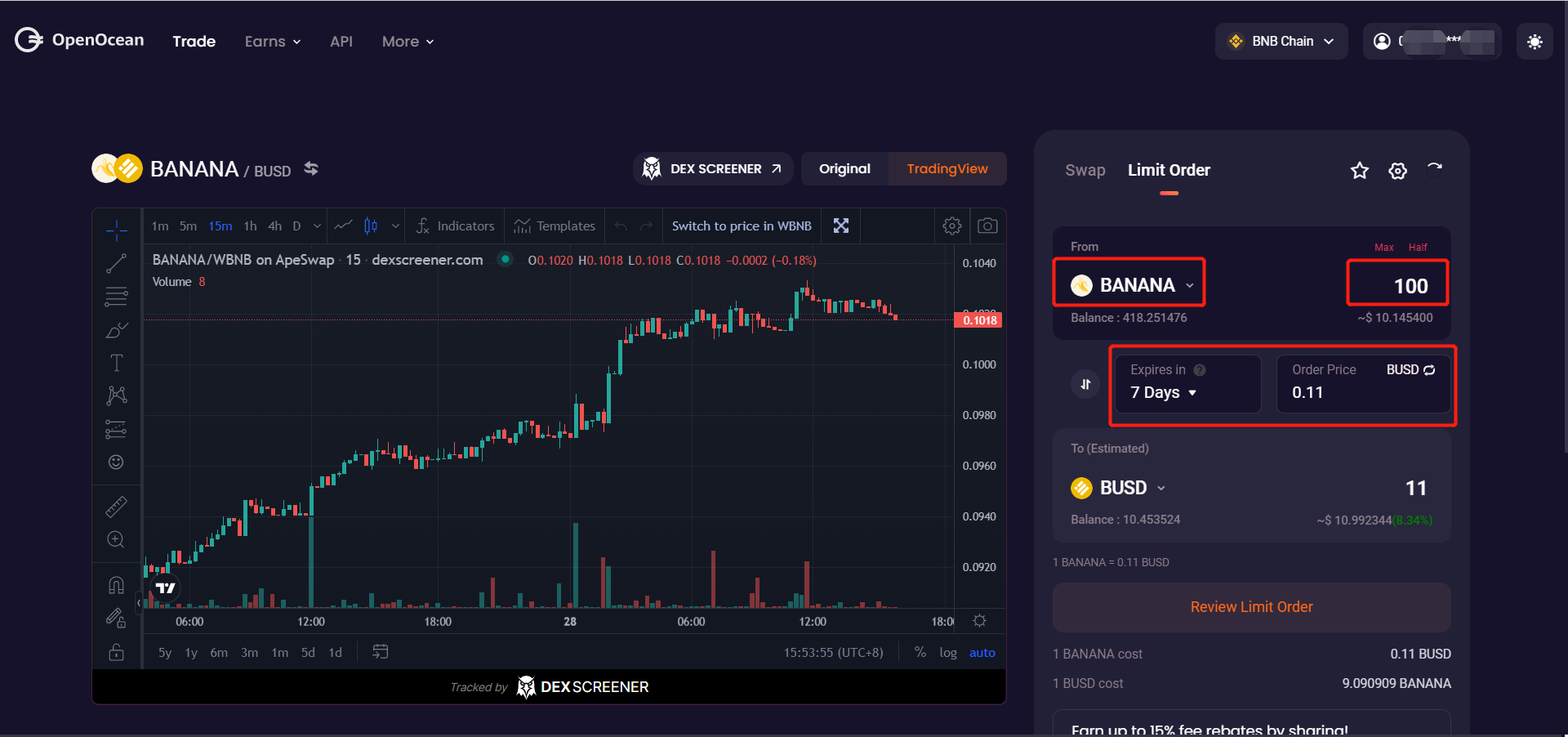
Task: Open the BNB Chain network dropdown
Action: (x=1281, y=42)
